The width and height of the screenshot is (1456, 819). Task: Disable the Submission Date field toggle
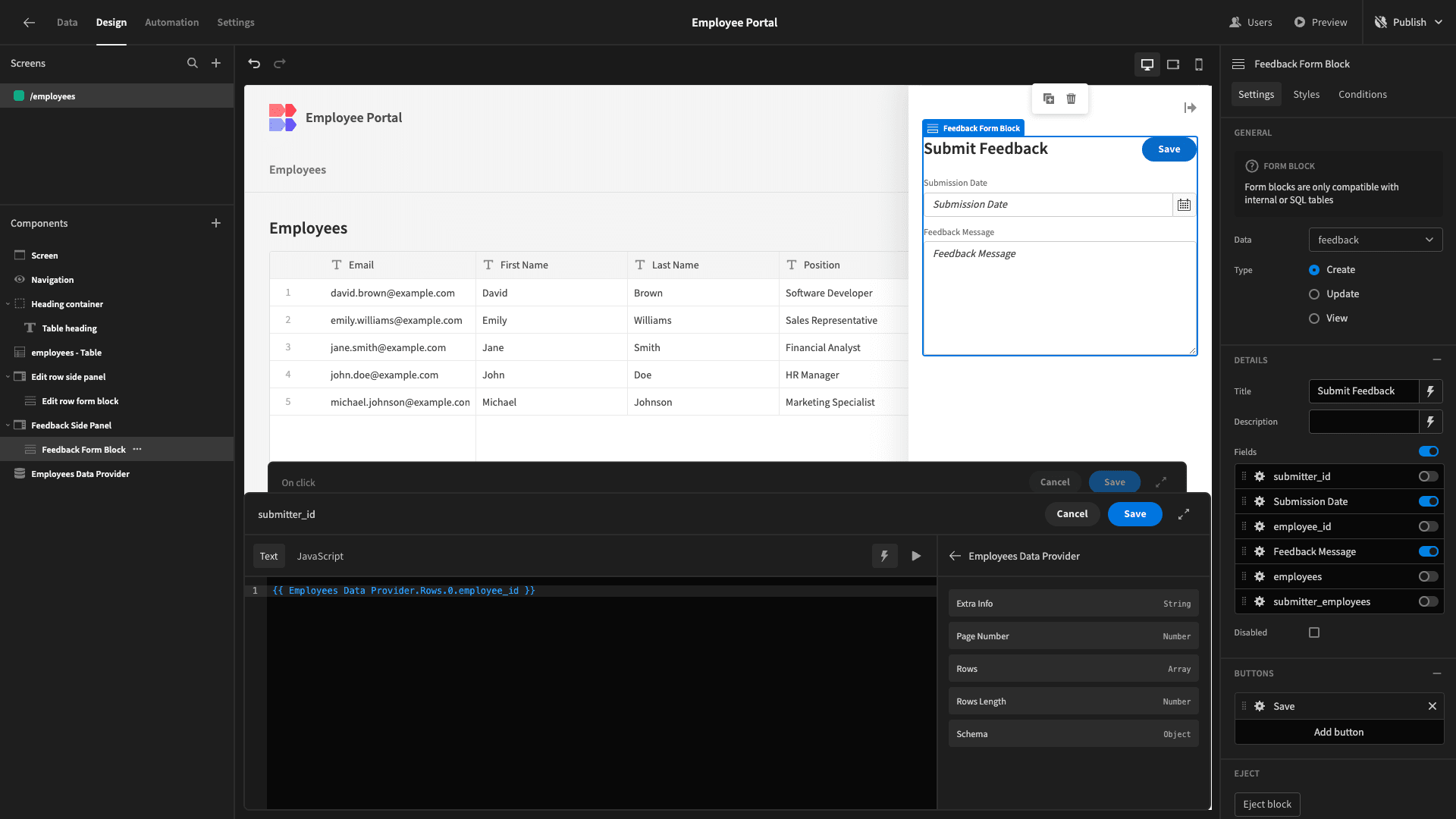[x=1429, y=501]
